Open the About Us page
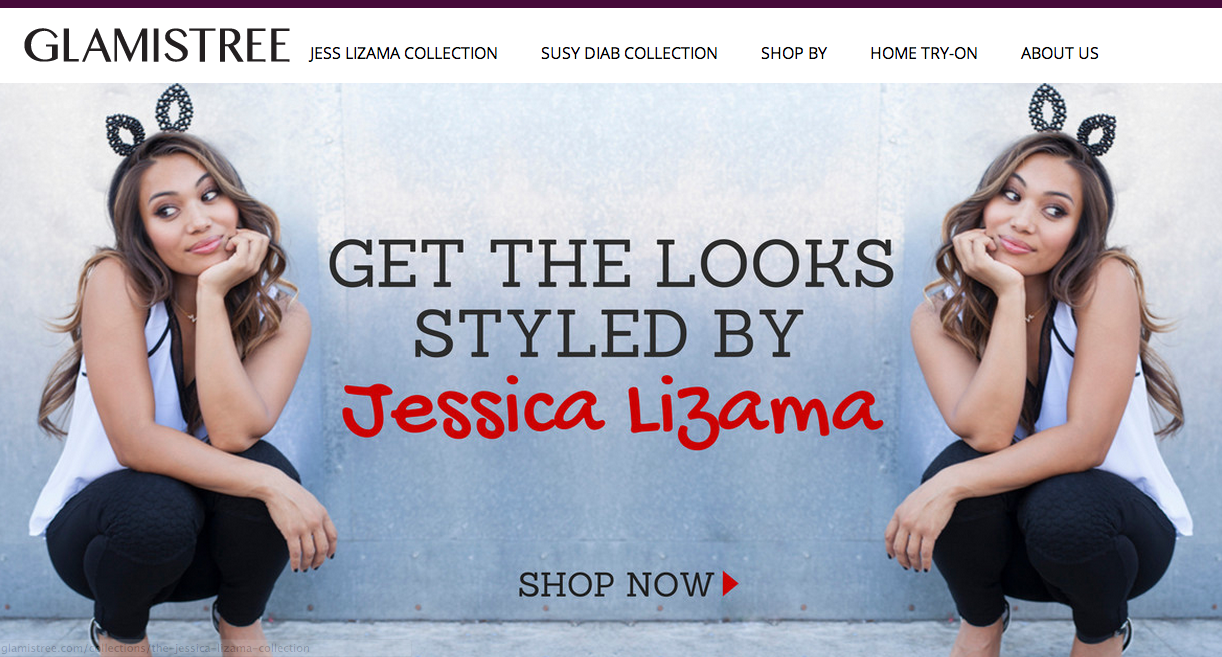Screen dimensions: 1222x657 click(x=1060, y=53)
